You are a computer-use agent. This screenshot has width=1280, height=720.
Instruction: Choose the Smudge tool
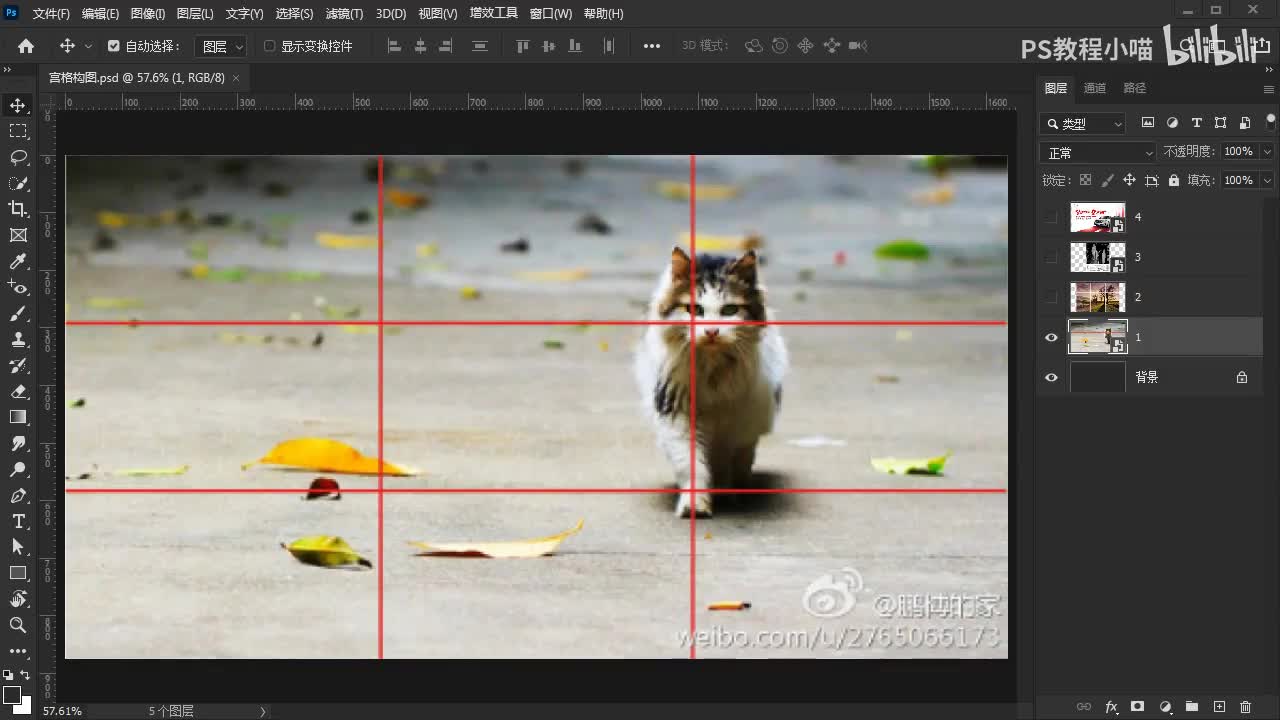tap(18, 443)
